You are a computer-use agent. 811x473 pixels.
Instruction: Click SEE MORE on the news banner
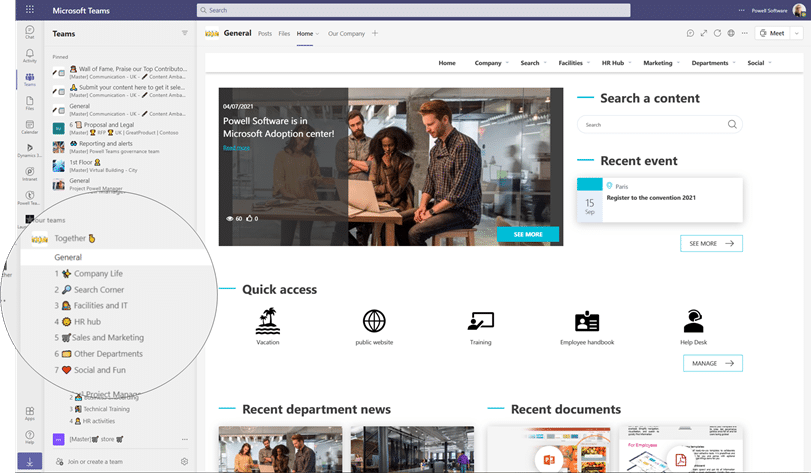pyautogui.click(x=528, y=234)
